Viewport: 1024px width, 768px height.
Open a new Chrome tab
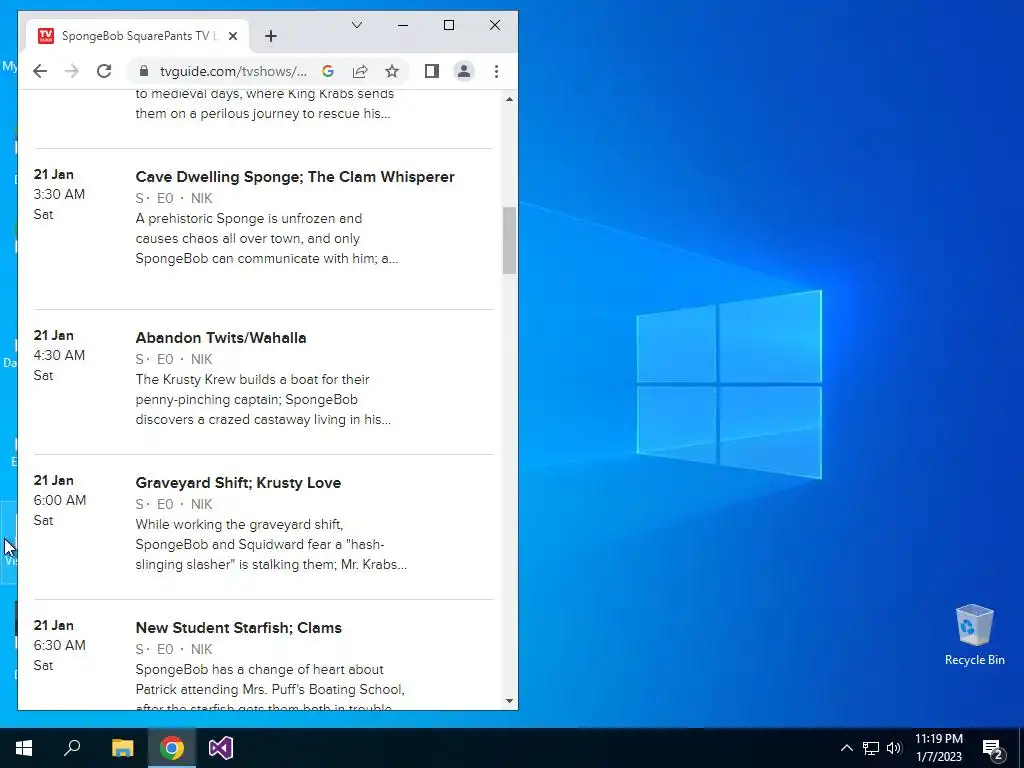(271, 36)
